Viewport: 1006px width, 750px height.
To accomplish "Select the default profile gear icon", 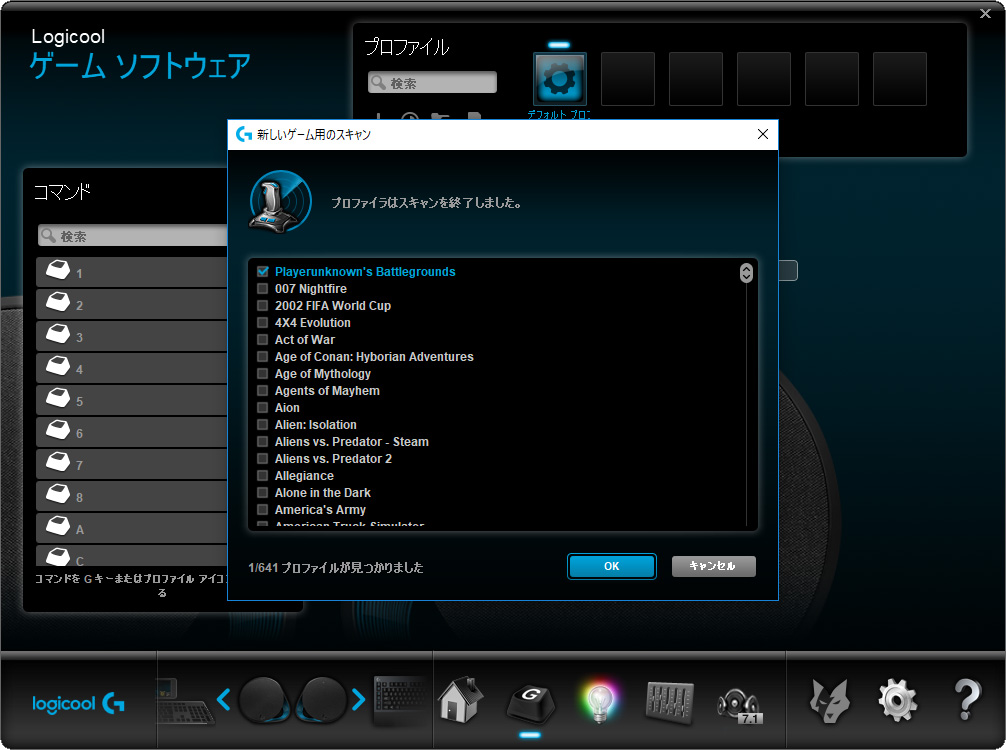I will pyautogui.click(x=559, y=79).
